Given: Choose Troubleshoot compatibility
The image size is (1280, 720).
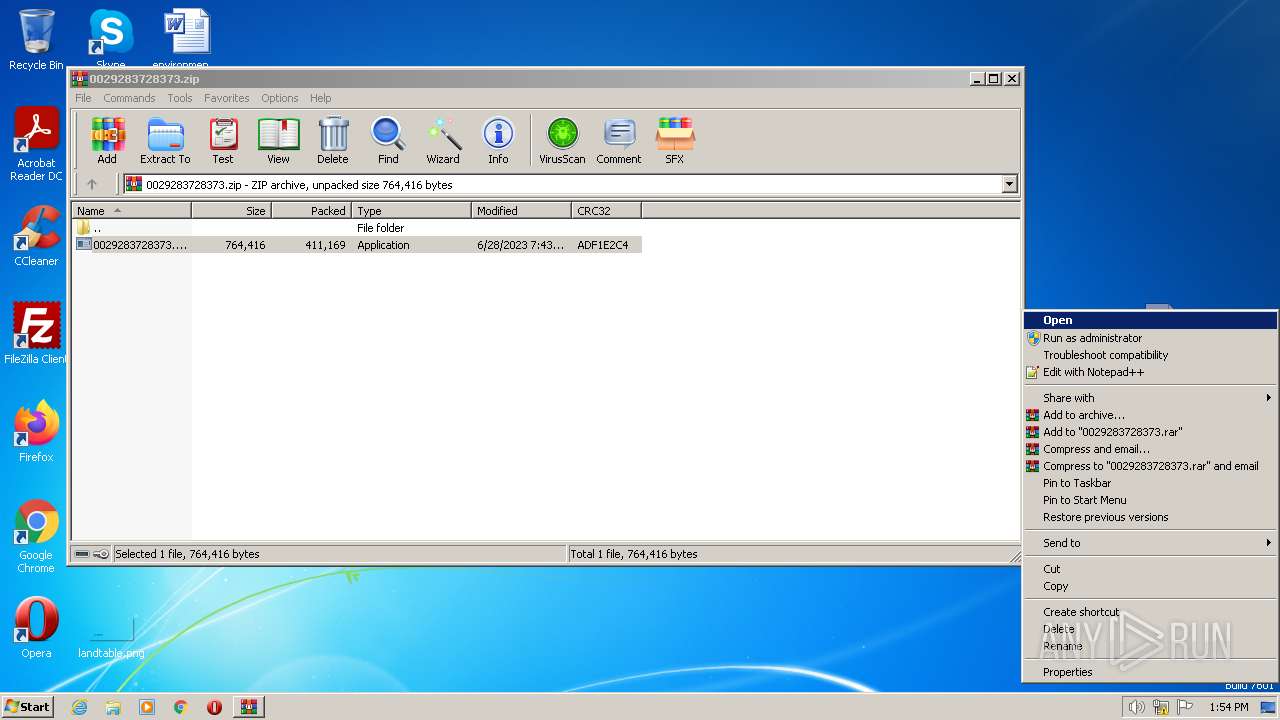Looking at the screenshot, I should 1150,355.
